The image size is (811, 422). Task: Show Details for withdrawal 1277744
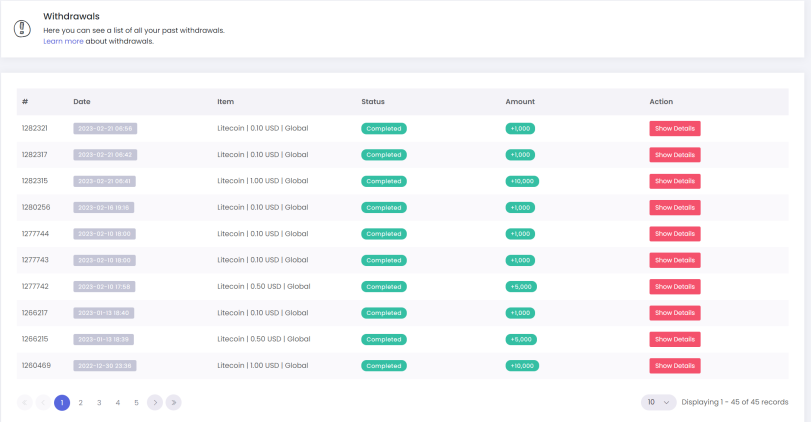675,234
